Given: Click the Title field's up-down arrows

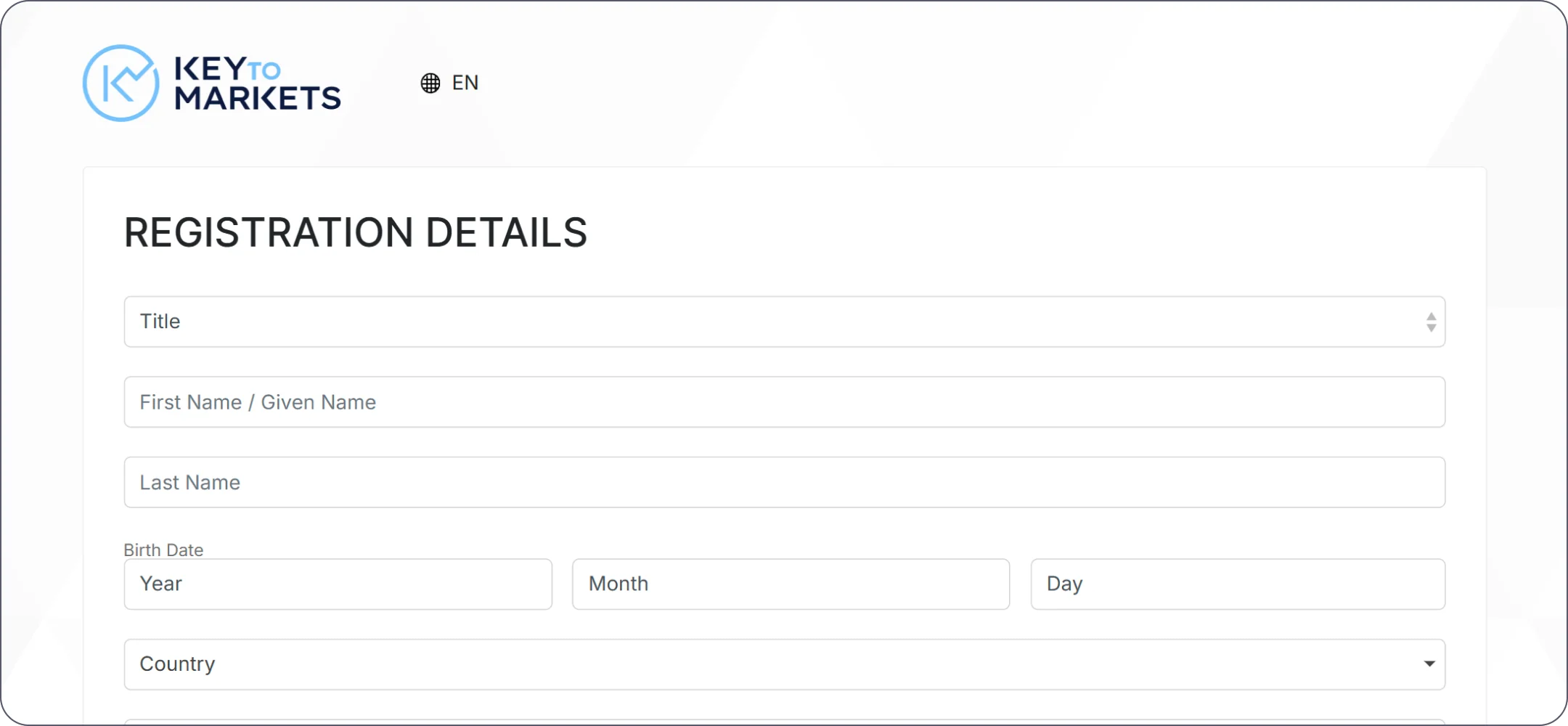Looking at the screenshot, I should [x=1431, y=322].
